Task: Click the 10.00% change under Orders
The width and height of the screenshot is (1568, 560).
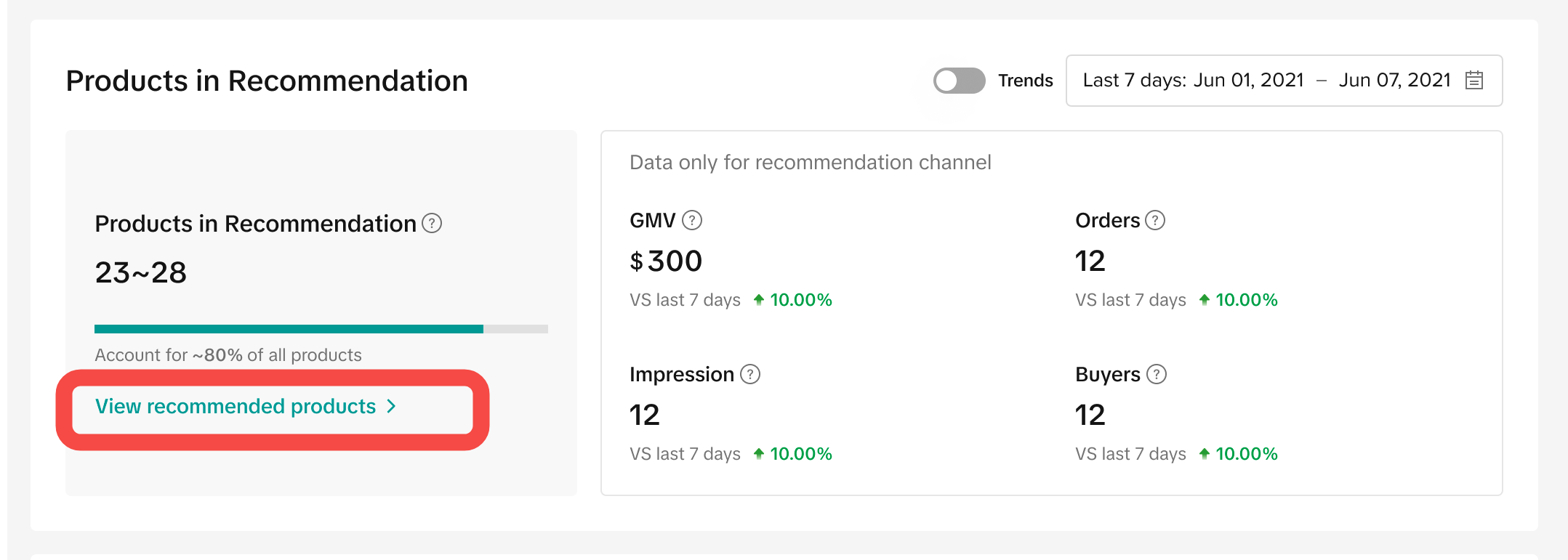Action: pyautogui.click(x=1246, y=300)
